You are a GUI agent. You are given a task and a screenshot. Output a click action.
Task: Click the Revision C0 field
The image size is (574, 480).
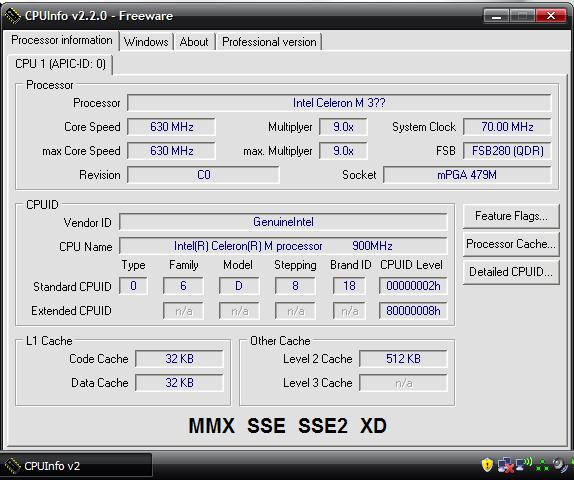point(203,175)
